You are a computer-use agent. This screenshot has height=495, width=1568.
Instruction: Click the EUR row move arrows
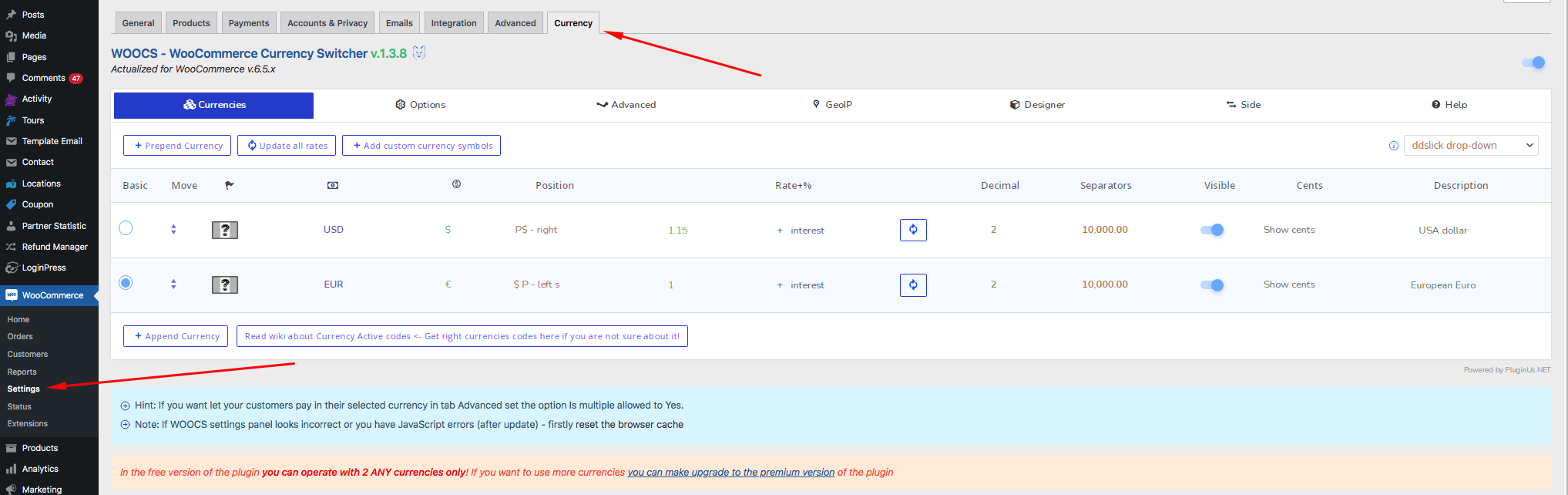tap(173, 284)
